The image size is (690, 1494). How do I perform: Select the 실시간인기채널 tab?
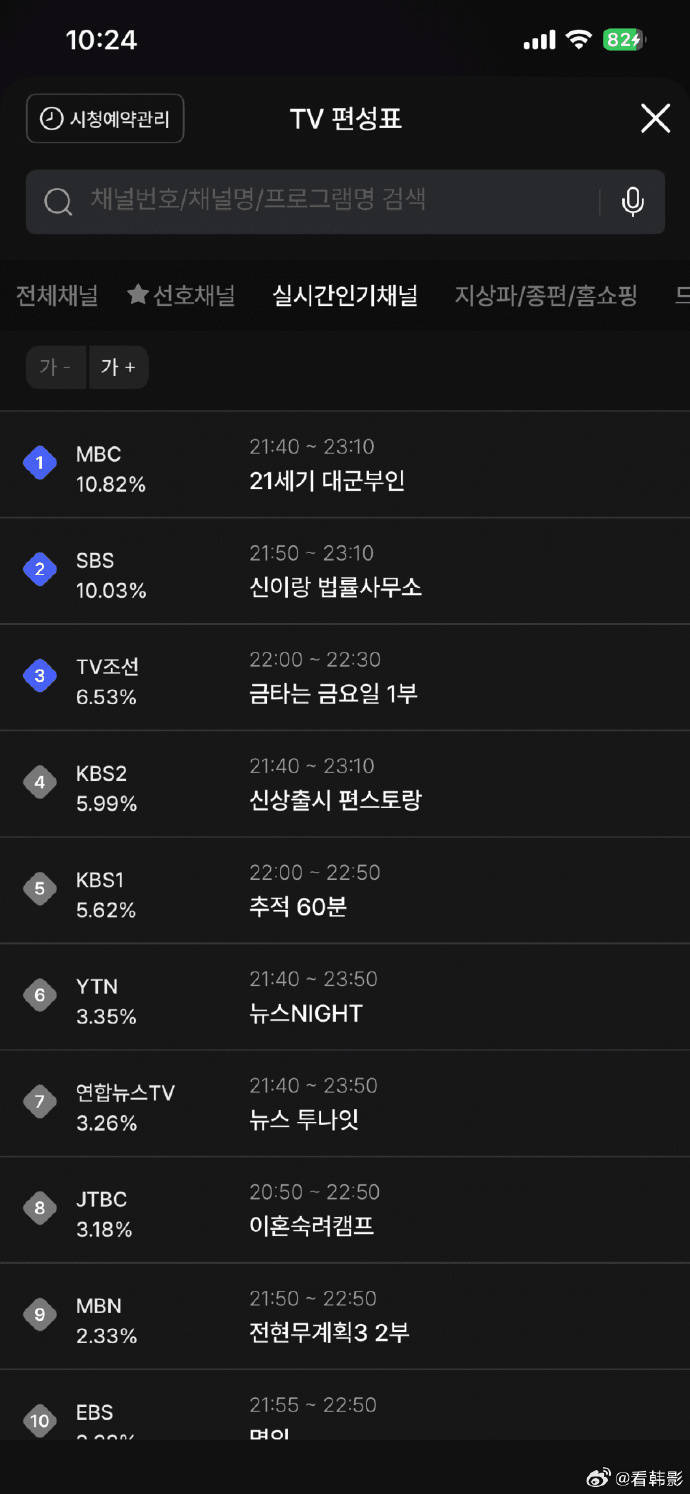[345, 295]
